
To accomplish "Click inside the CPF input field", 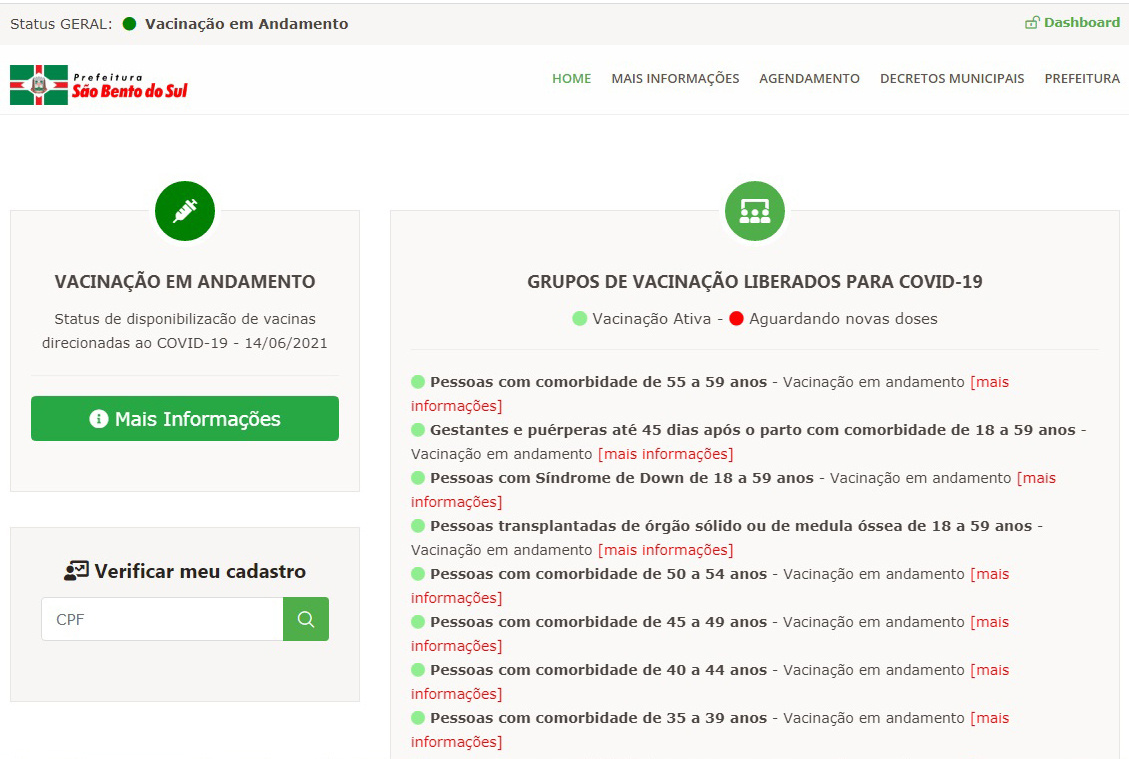I will click(162, 619).
